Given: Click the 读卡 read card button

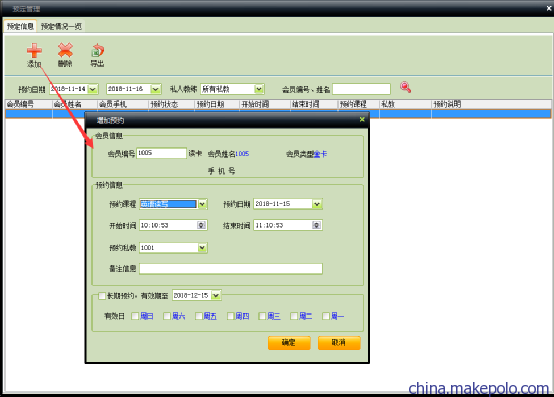Looking at the screenshot, I should [x=195, y=153].
